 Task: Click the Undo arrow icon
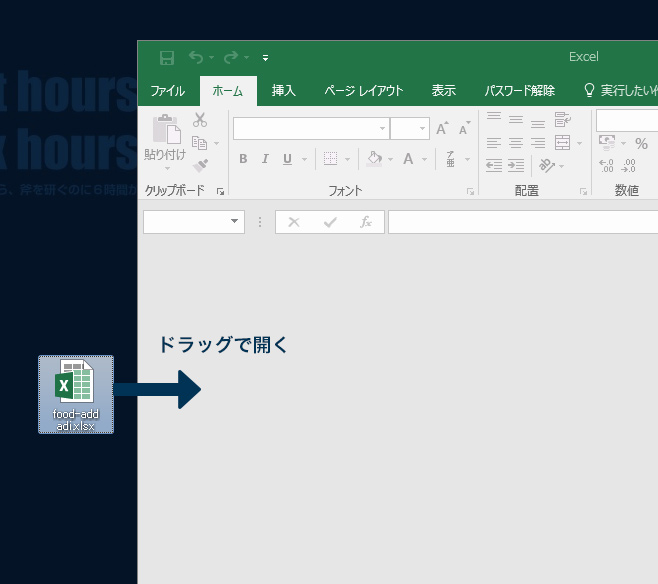click(x=196, y=57)
